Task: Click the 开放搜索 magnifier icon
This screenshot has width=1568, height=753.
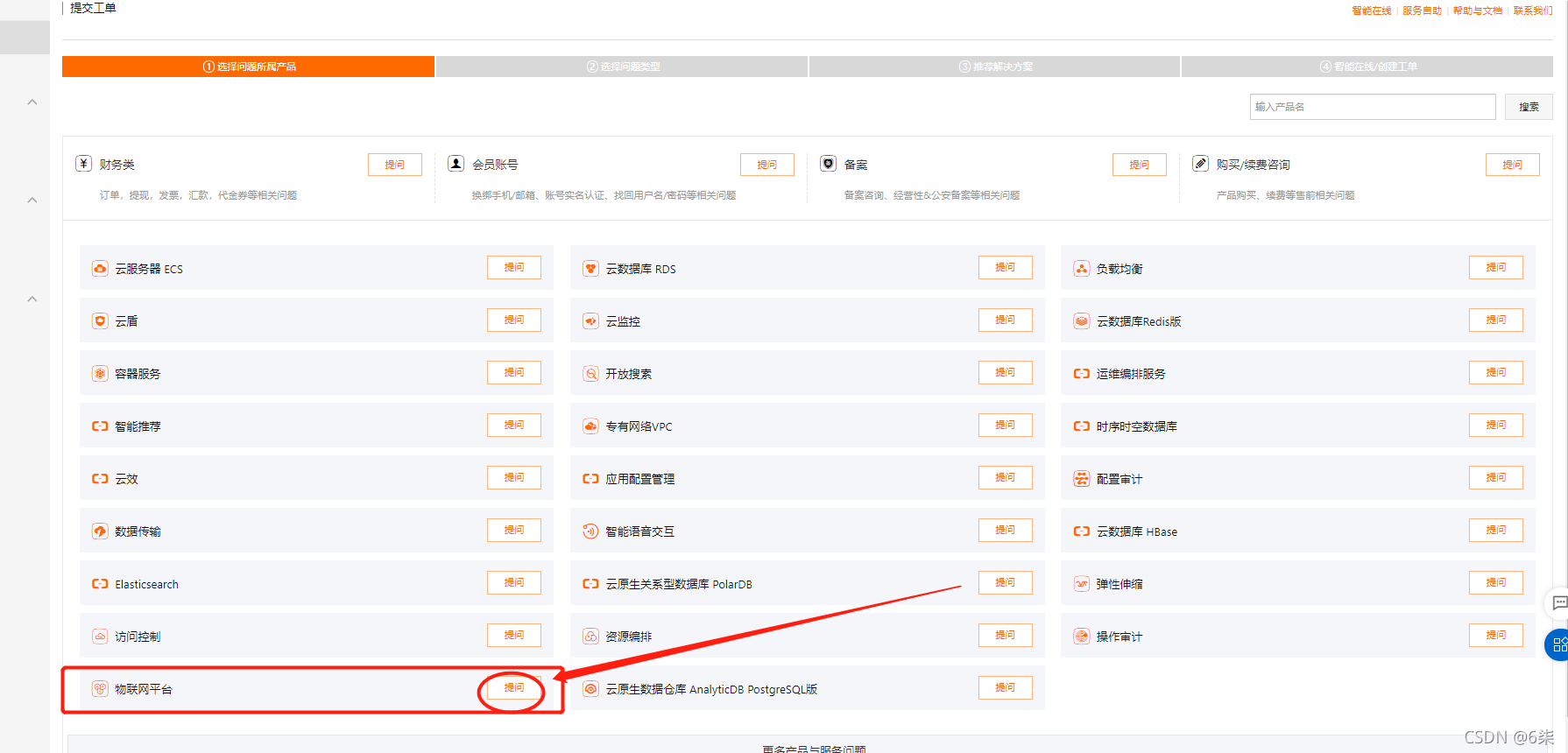Action: coord(590,374)
